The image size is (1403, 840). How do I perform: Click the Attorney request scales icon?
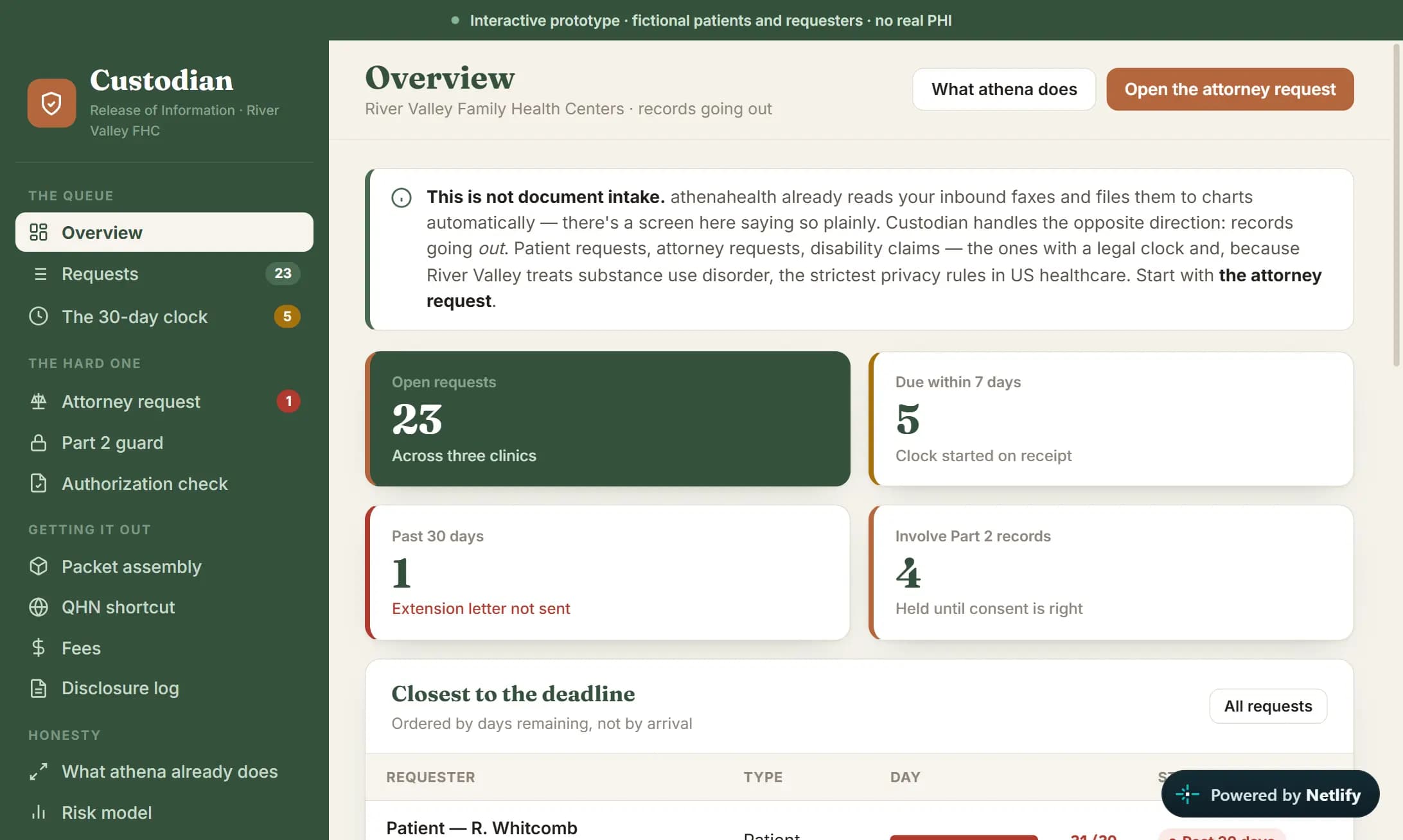[x=39, y=401]
